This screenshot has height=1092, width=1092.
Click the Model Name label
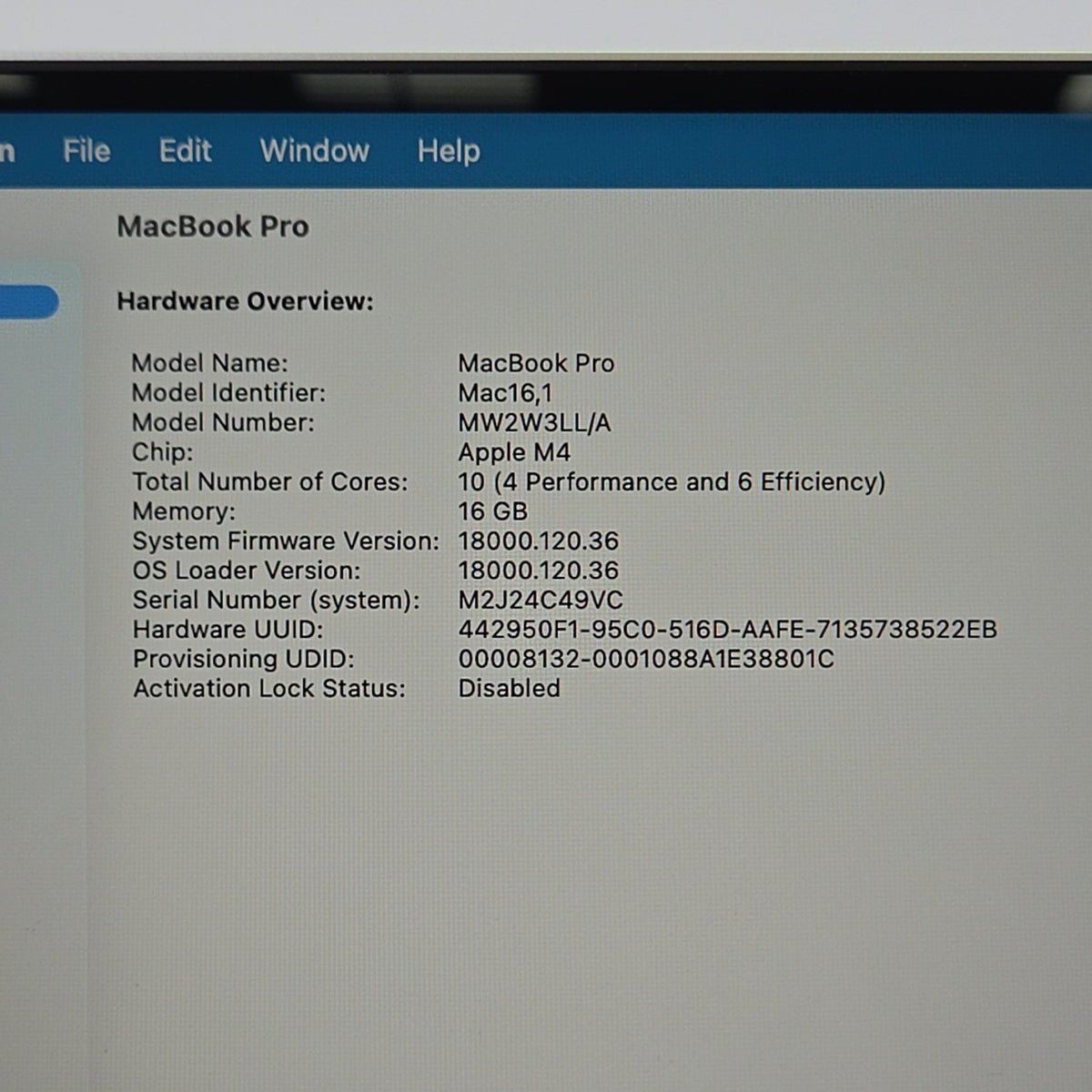tap(209, 363)
